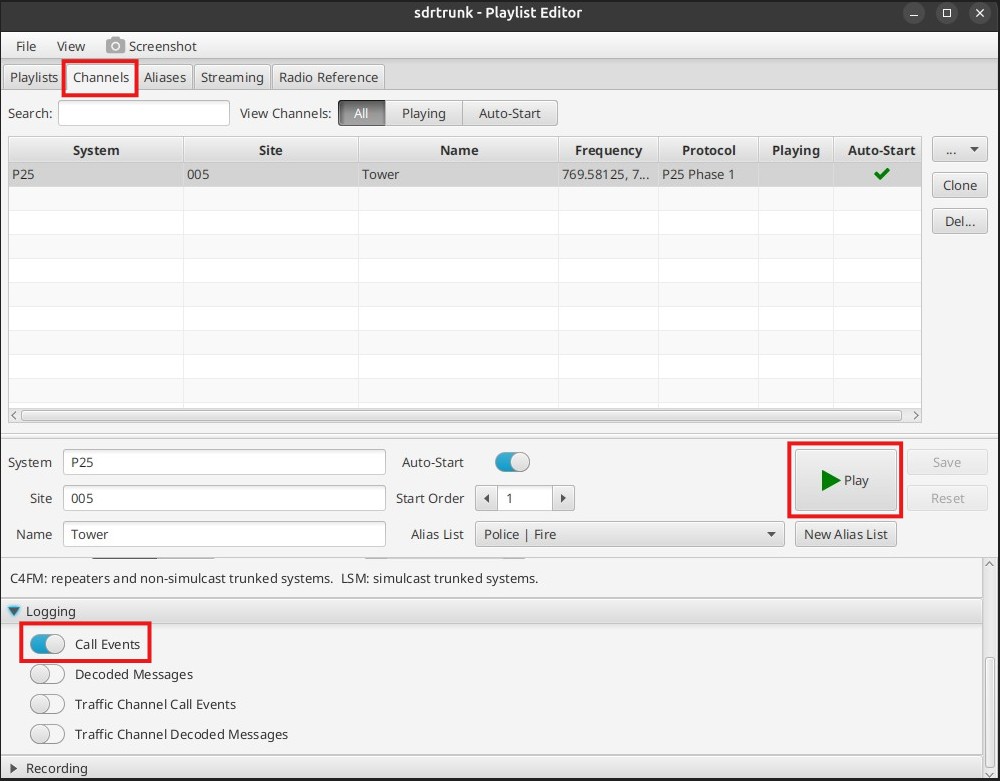The height and width of the screenshot is (781, 1000).
Task: Open the ellipsis dropdown button beside table
Action: [x=960, y=150]
